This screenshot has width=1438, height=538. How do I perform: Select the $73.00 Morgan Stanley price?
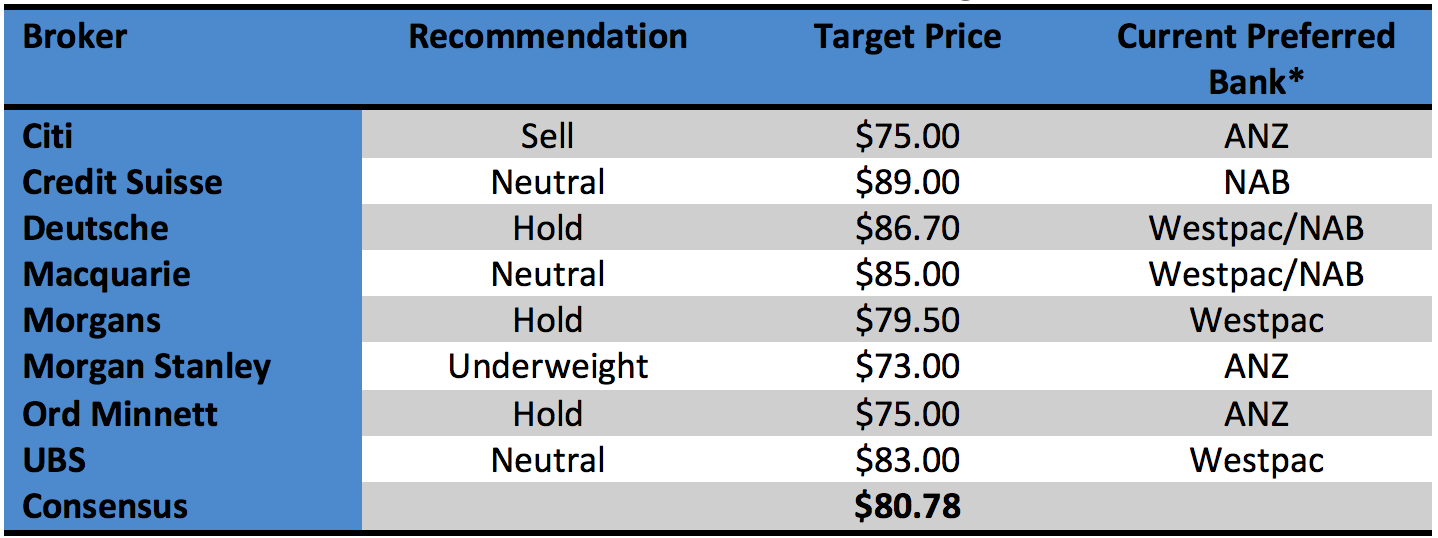pyautogui.click(x=907, y=366)
